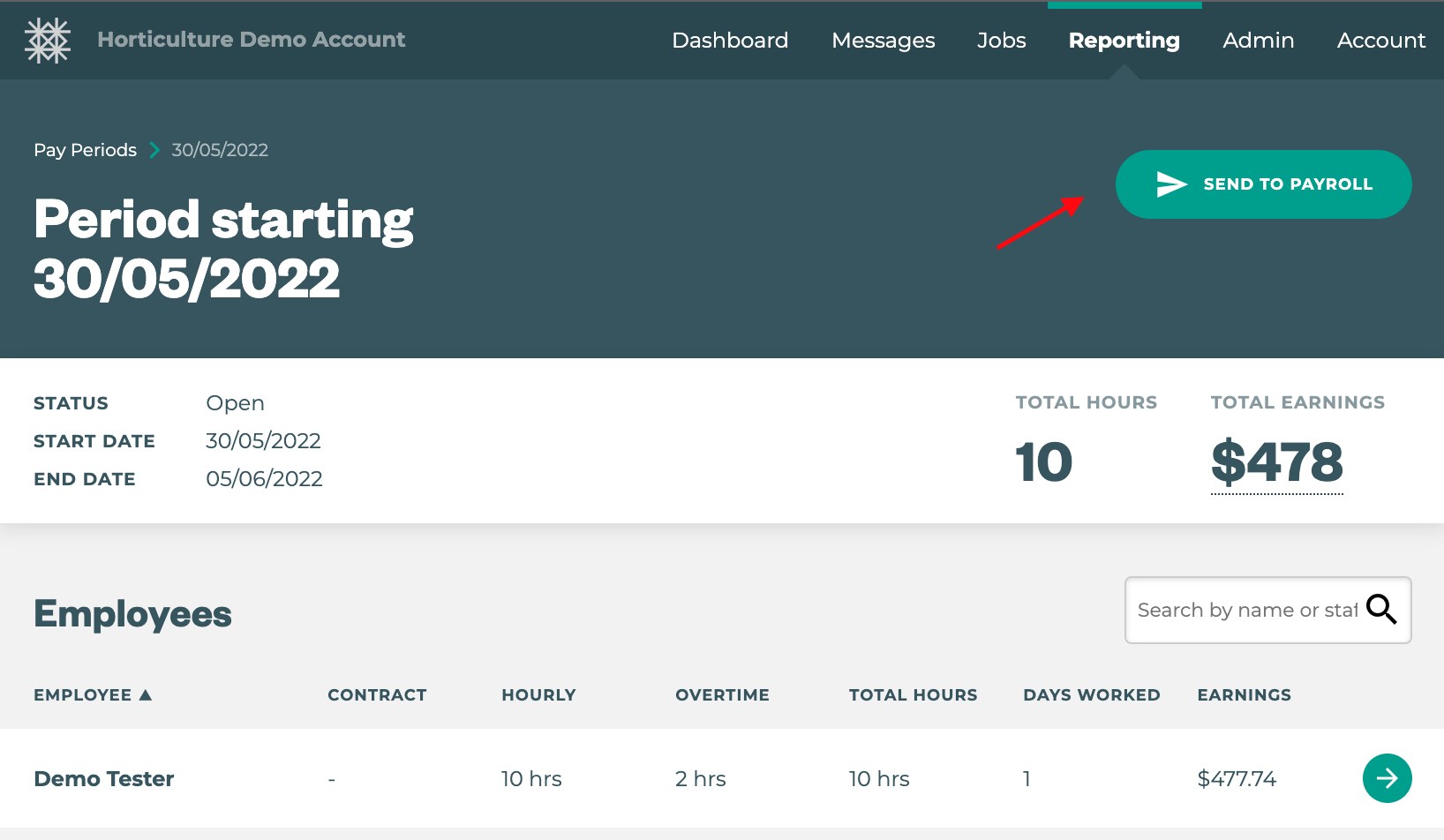Navigate to Account page
Image resolution: width=1444 pixels, height=840 pixels.
1380,41
